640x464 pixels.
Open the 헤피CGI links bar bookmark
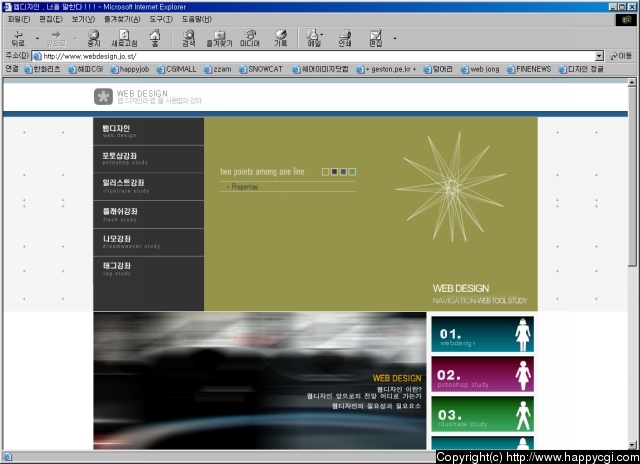click(86, 69)
